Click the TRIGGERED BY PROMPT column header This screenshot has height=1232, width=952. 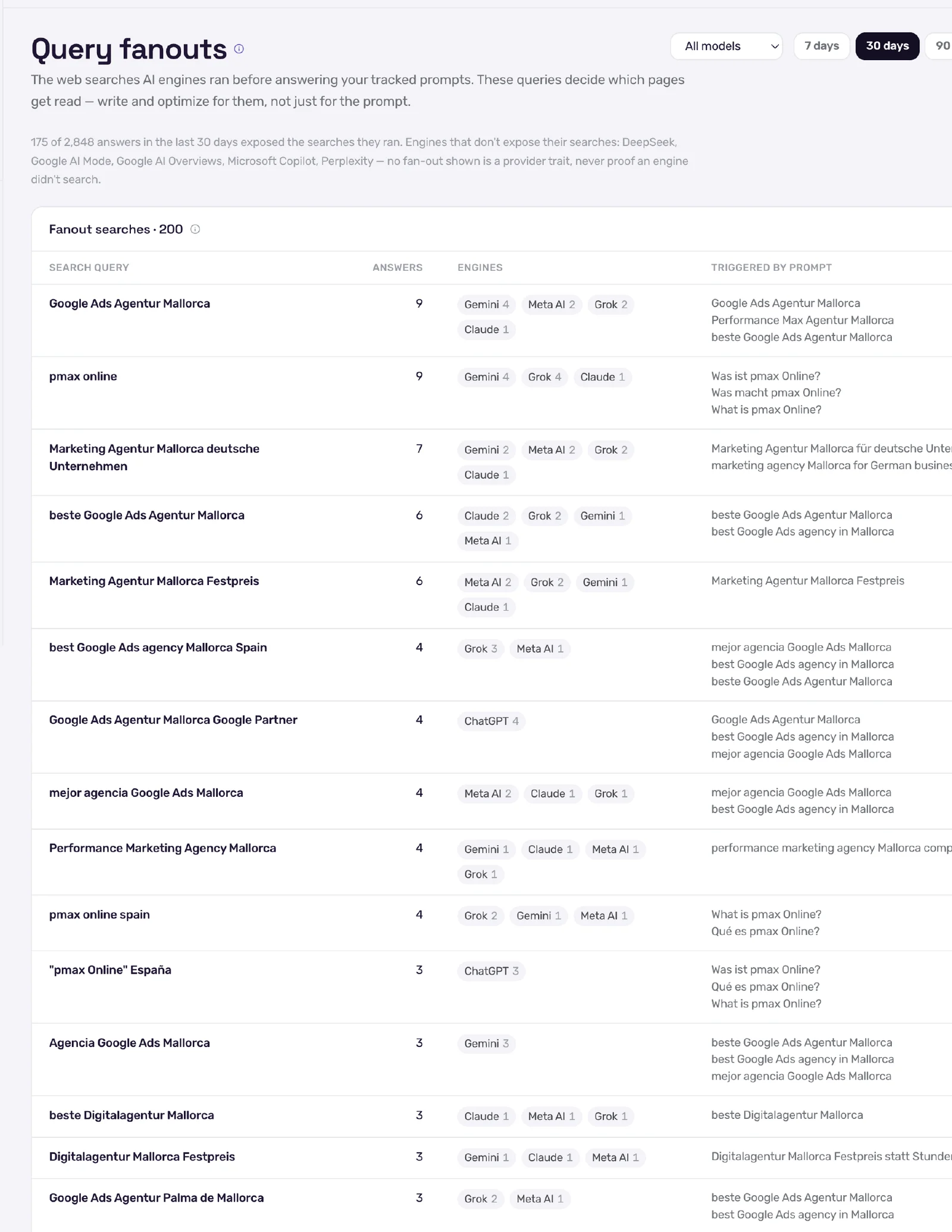point(771,268)
